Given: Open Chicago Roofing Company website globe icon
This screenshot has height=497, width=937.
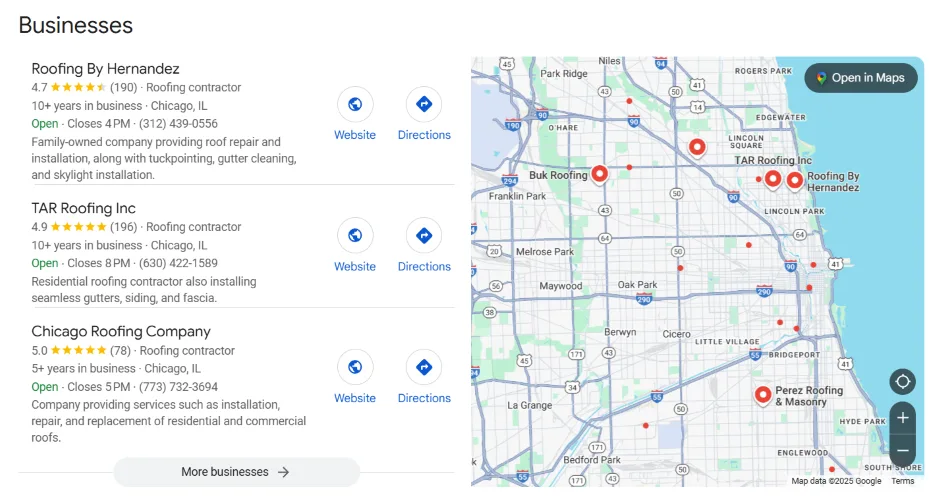Looking at the screenshot, I should point(355,367).
